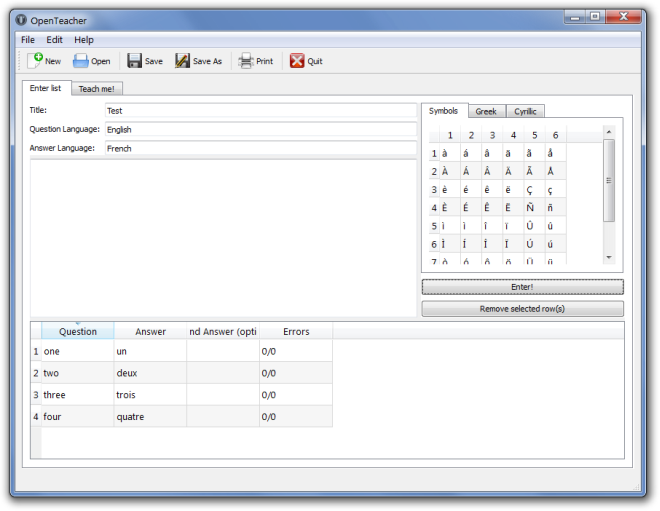Insert the à symbol from row 1

click(x=450, y=153)
